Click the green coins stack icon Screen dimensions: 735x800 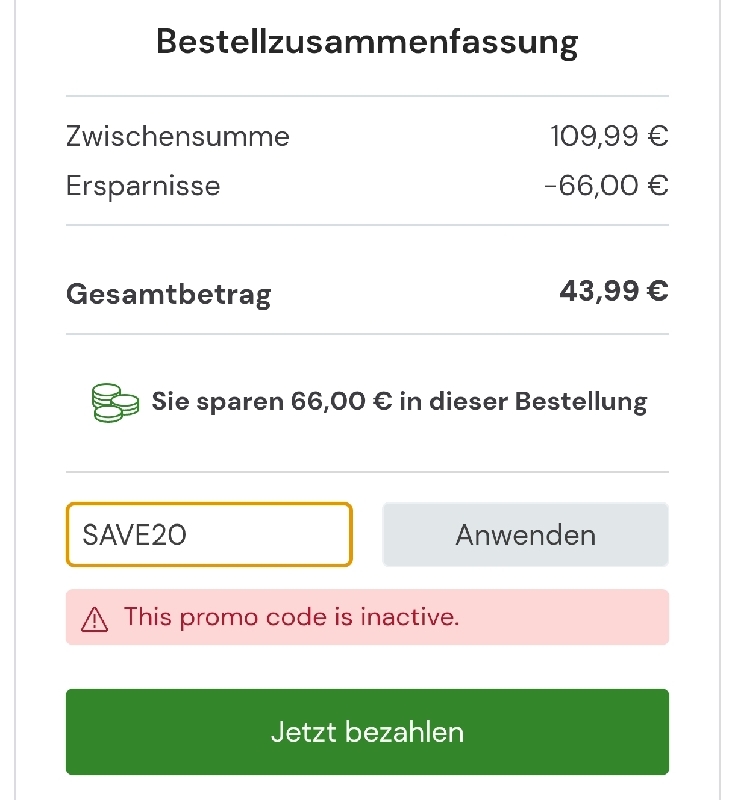point(115,402)
